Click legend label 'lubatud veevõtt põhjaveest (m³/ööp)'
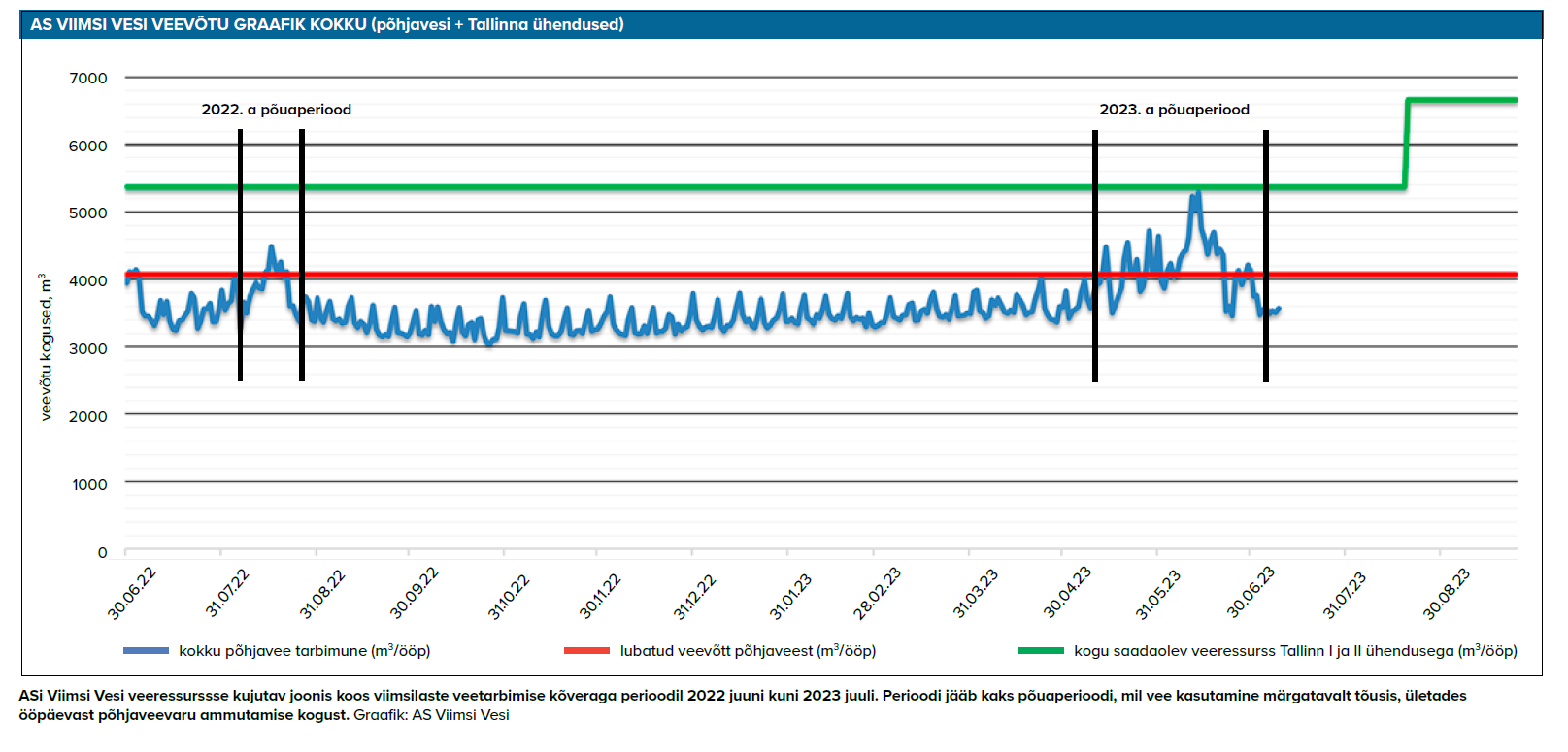Viewport: 1568px width, 752px height. tap(749, 650)
